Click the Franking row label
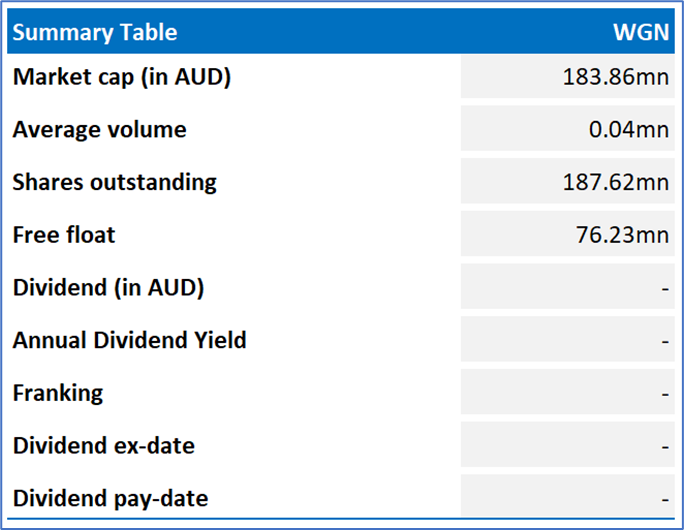This screenshot has height=530, width=684. (58, 393)
